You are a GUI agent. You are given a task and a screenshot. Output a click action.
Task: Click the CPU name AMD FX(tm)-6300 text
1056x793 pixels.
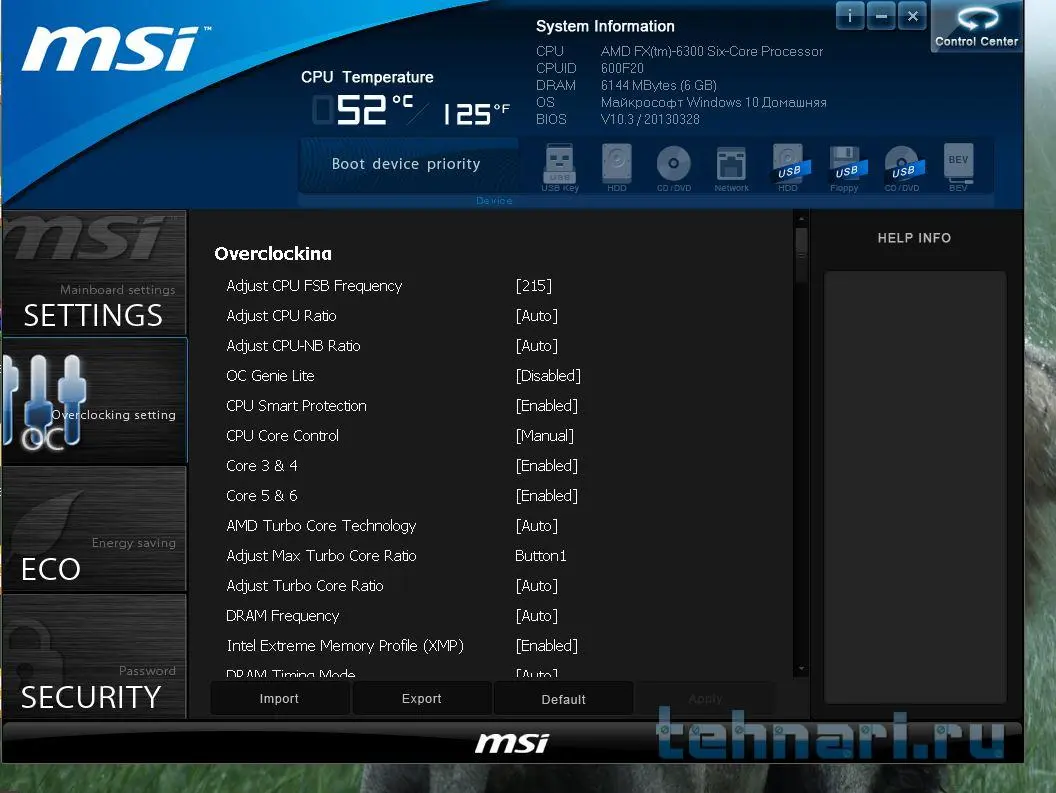(x=712, y=51)
